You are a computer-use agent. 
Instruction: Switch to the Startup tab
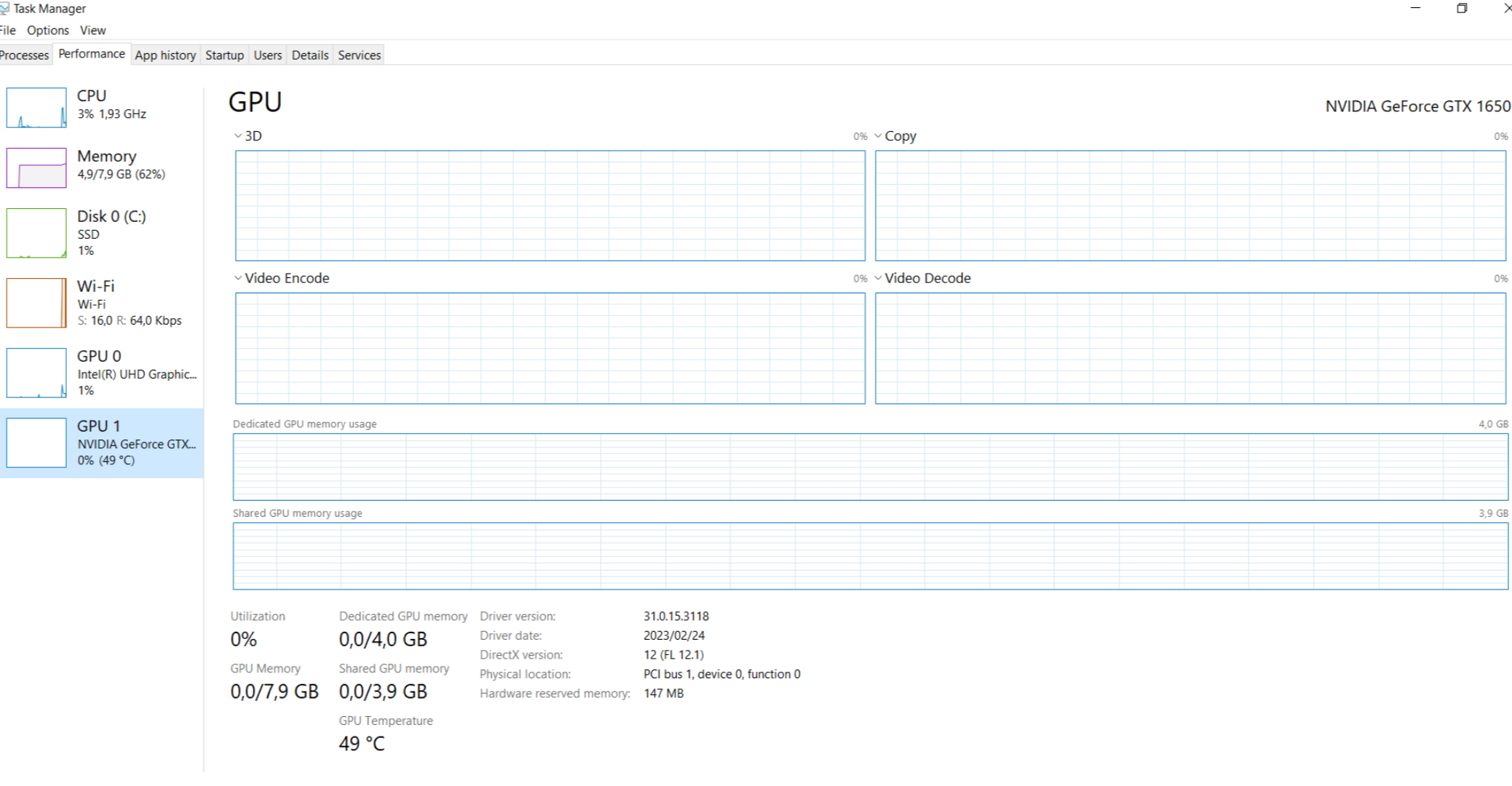[224, 55]
